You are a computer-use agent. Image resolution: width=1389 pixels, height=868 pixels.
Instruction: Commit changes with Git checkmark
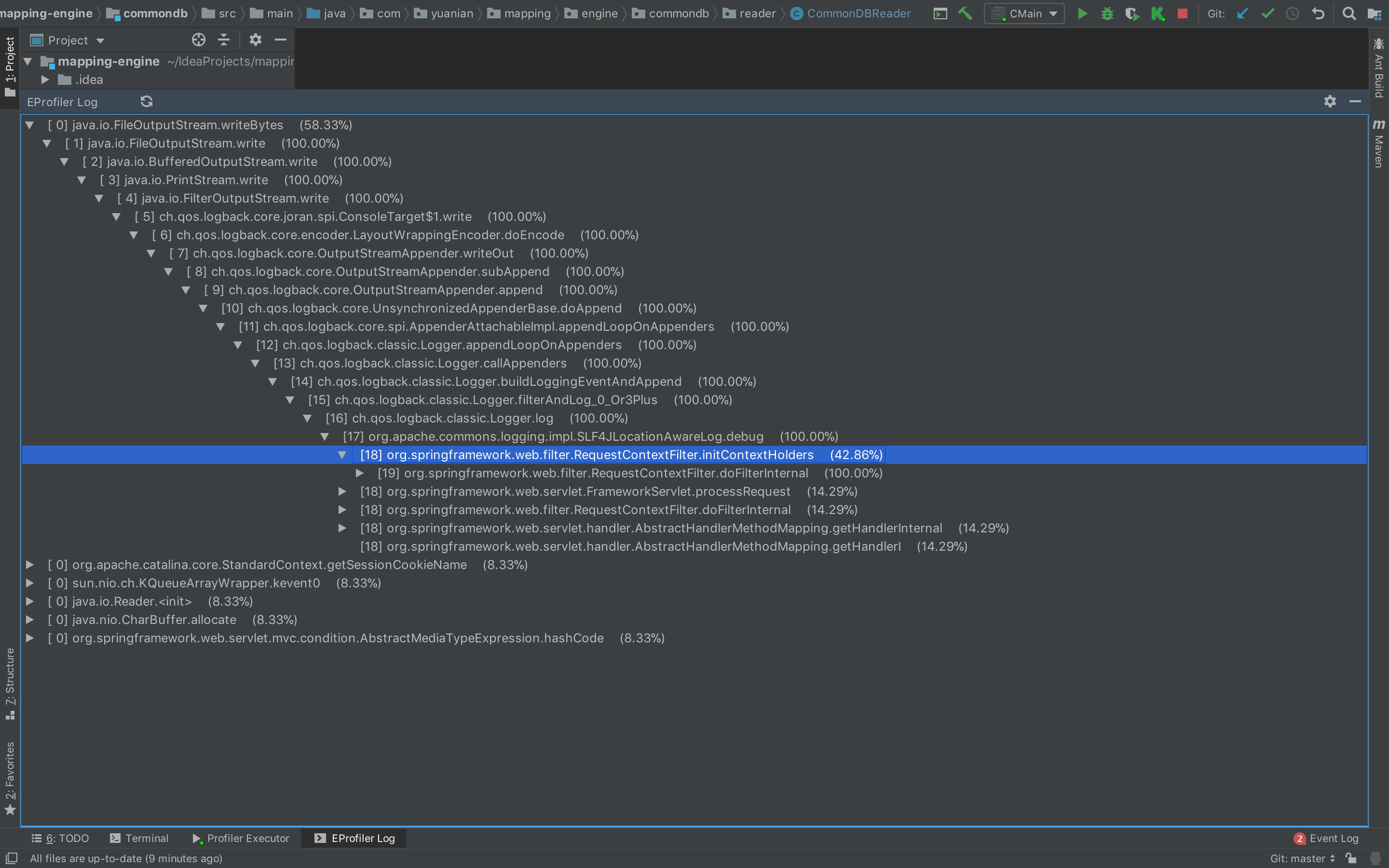point(1268,13)
